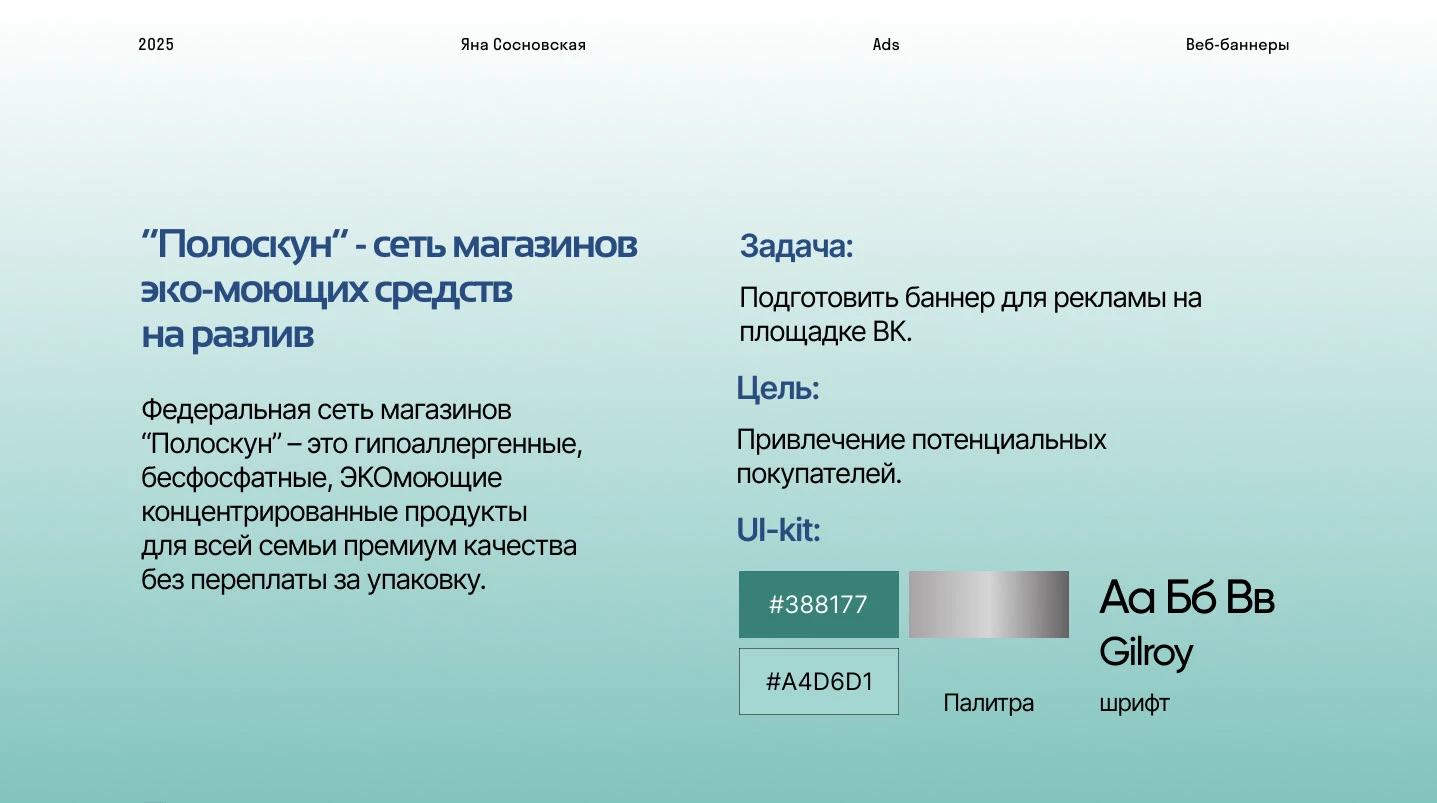Viewport: 1437px width, 803px height.
Task: Click the Аа Бб Вв type specimen
Action: pyautogui.click(x=1186, y=597)
